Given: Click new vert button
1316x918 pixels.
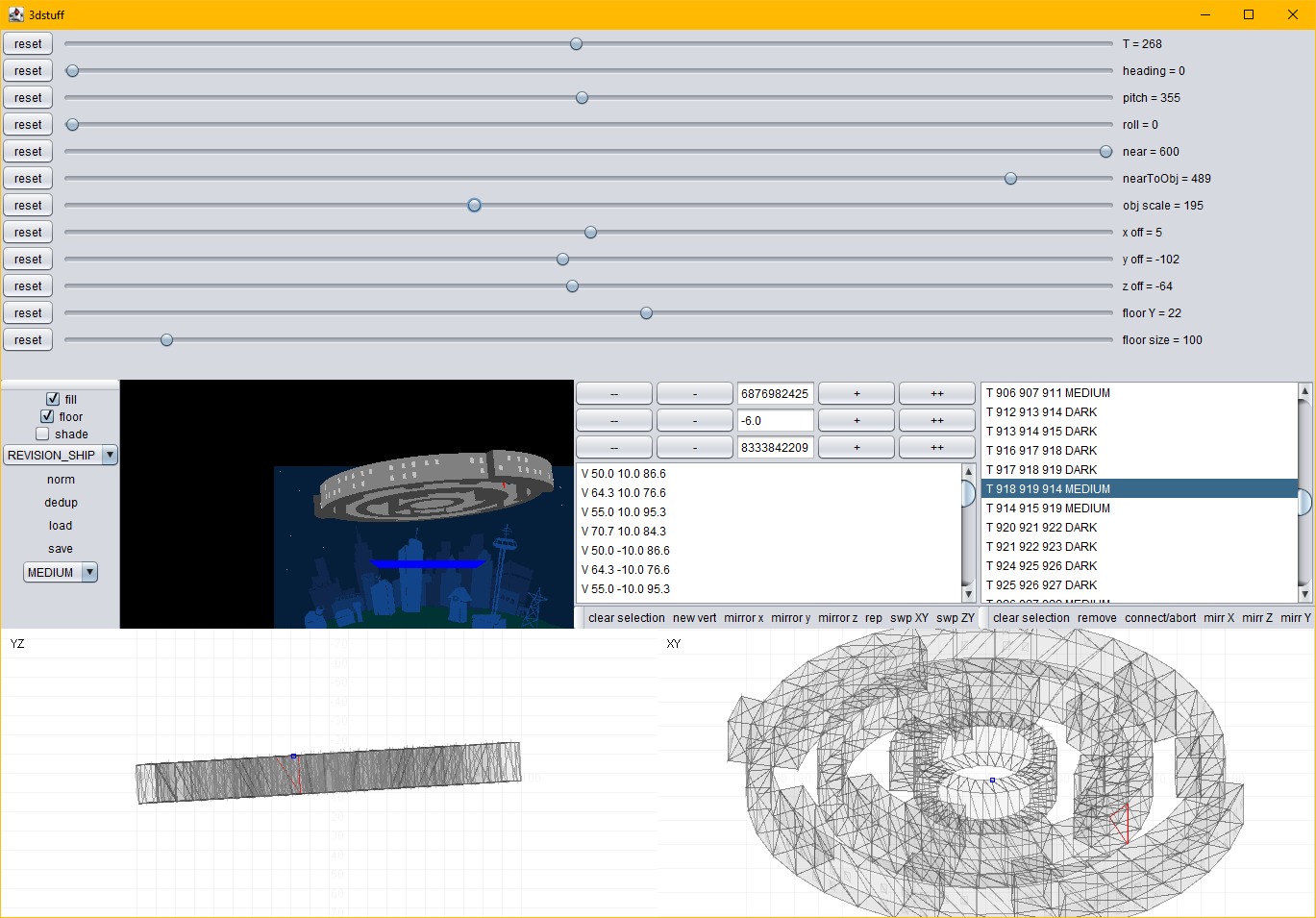Looking at the screenshot, I should click(x=695, y=618).
